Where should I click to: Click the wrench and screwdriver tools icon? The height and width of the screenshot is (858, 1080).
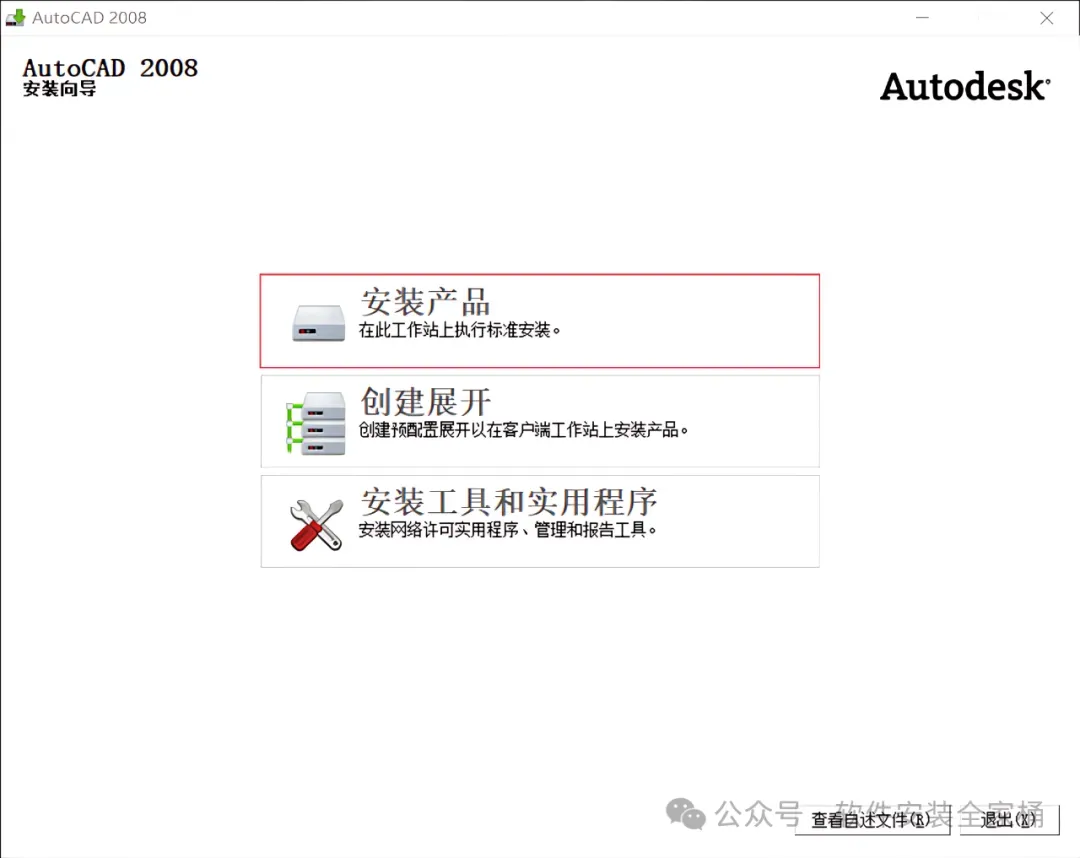316,525
